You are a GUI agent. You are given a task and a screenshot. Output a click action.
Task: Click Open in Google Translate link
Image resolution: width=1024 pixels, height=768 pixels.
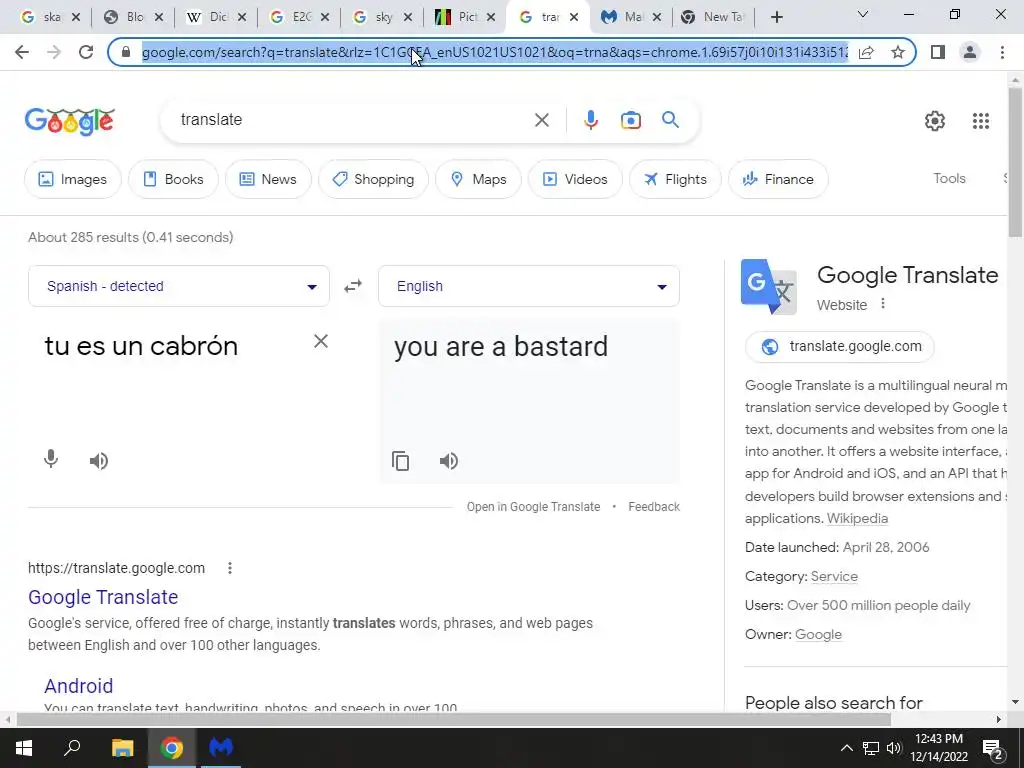click(x=533, y=507)
